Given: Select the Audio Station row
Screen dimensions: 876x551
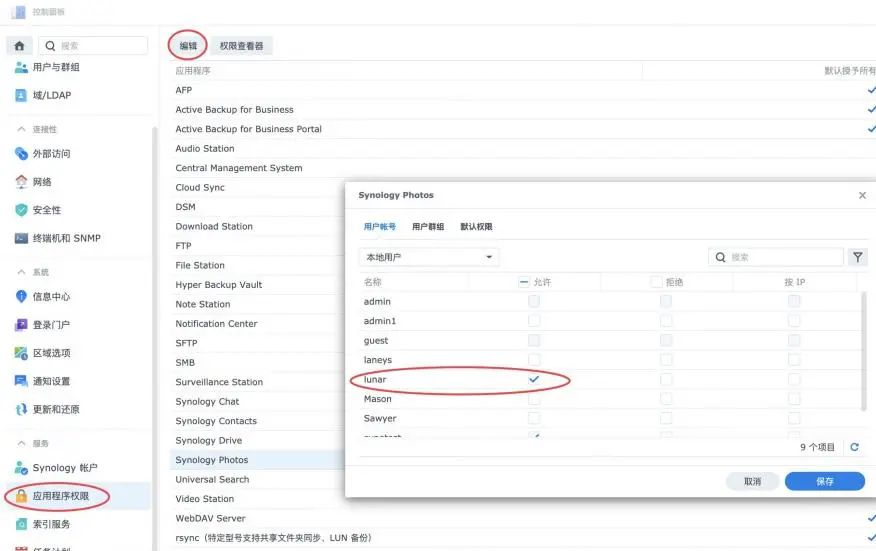Looking at the screenshot, I should coord(522,149).
